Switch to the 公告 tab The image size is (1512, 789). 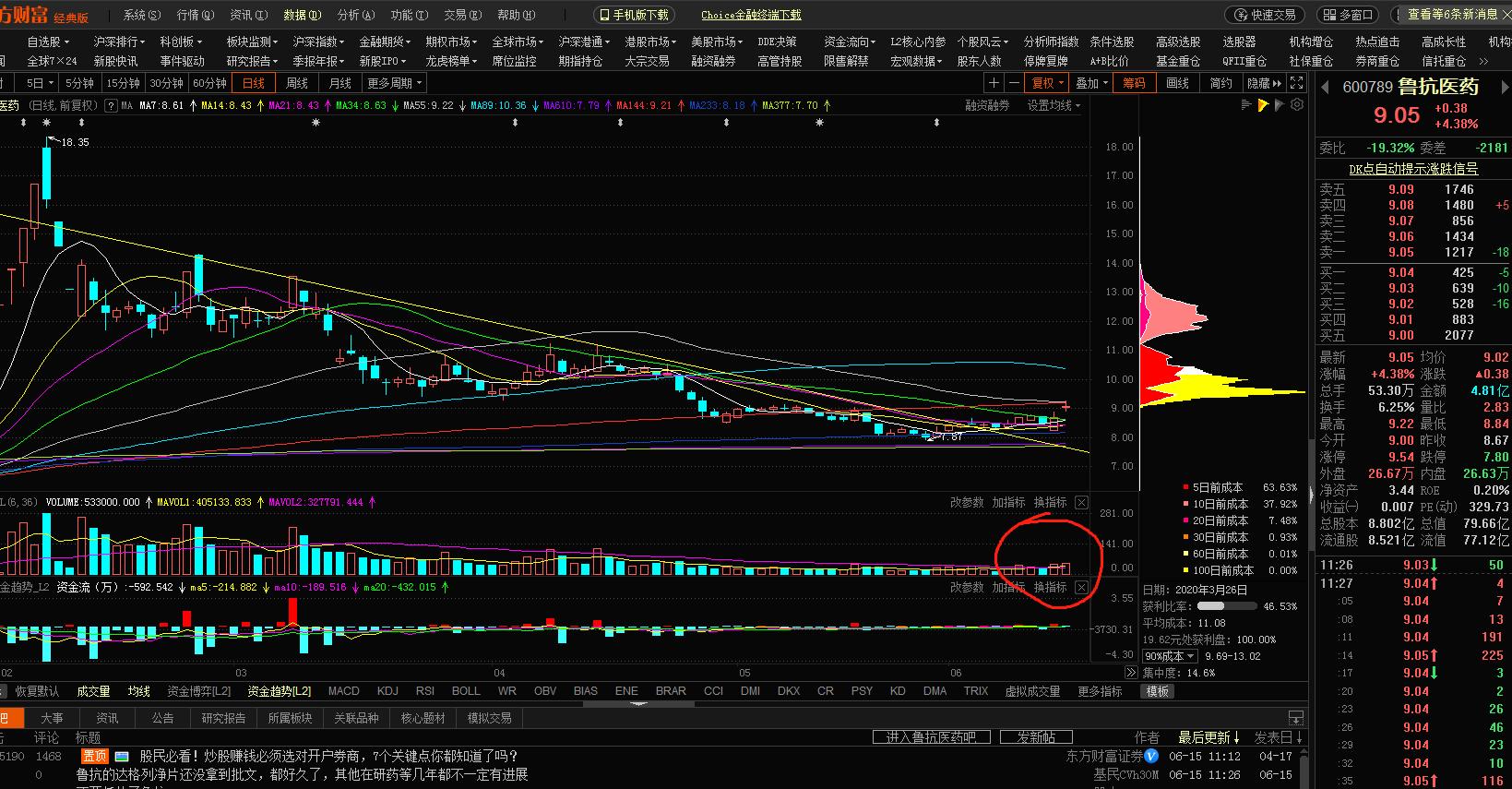pos(163,718)
